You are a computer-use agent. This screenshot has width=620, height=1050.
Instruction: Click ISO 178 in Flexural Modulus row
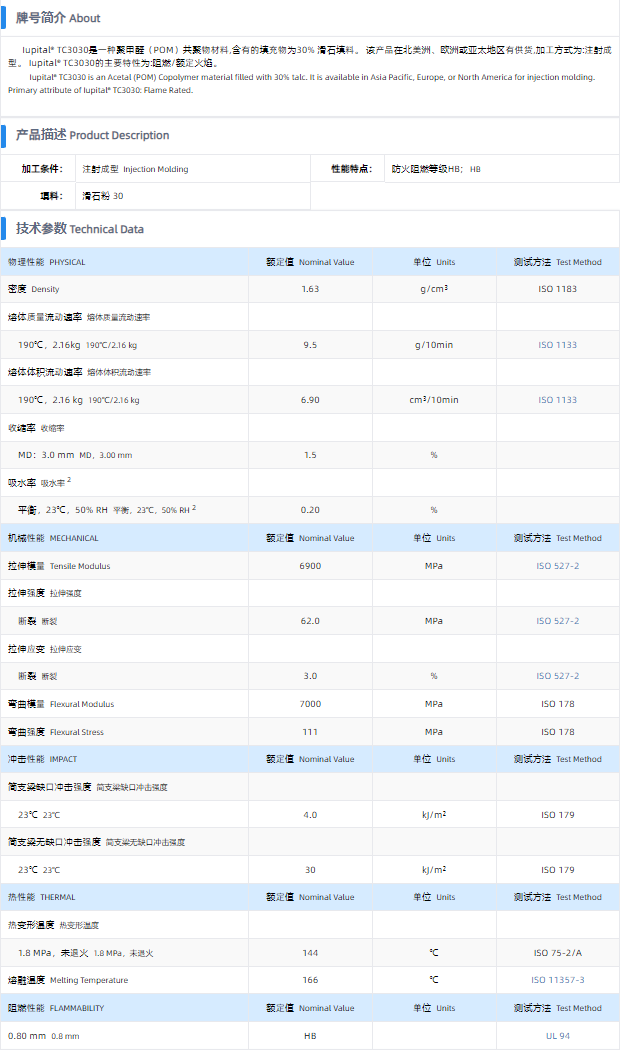(557, 704)
